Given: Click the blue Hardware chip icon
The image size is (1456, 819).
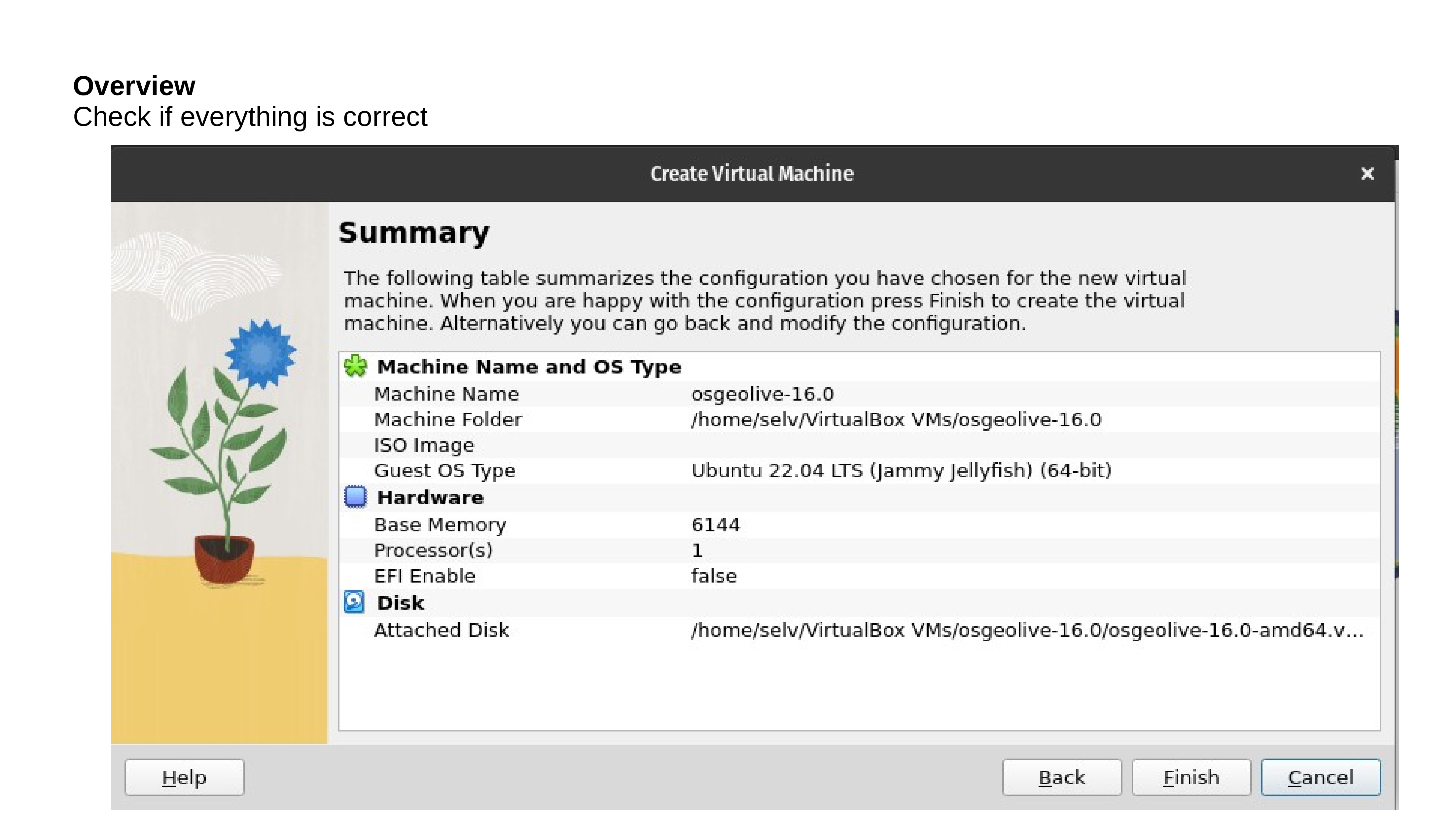Looking at the screenshot, I should click(x=356, y=497).
